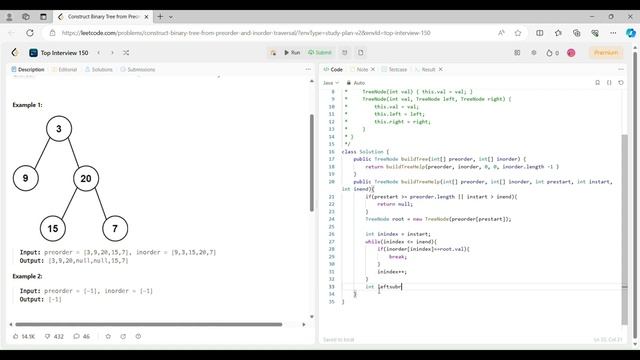This screenshot has width=640, height=360.
Task: Open the Top Interview 150 study plan
Action: point(59,53)
